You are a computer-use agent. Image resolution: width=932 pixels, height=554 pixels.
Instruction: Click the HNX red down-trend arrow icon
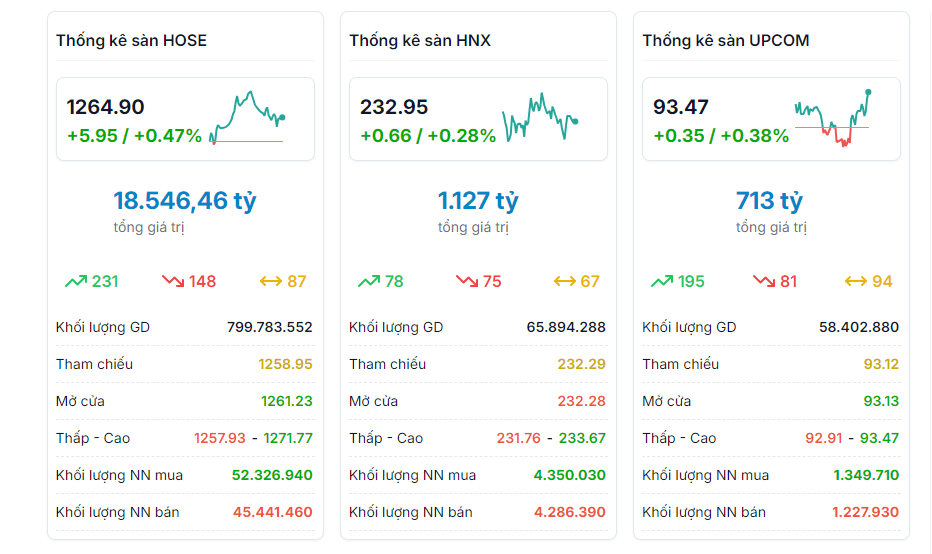click(467, 282)
